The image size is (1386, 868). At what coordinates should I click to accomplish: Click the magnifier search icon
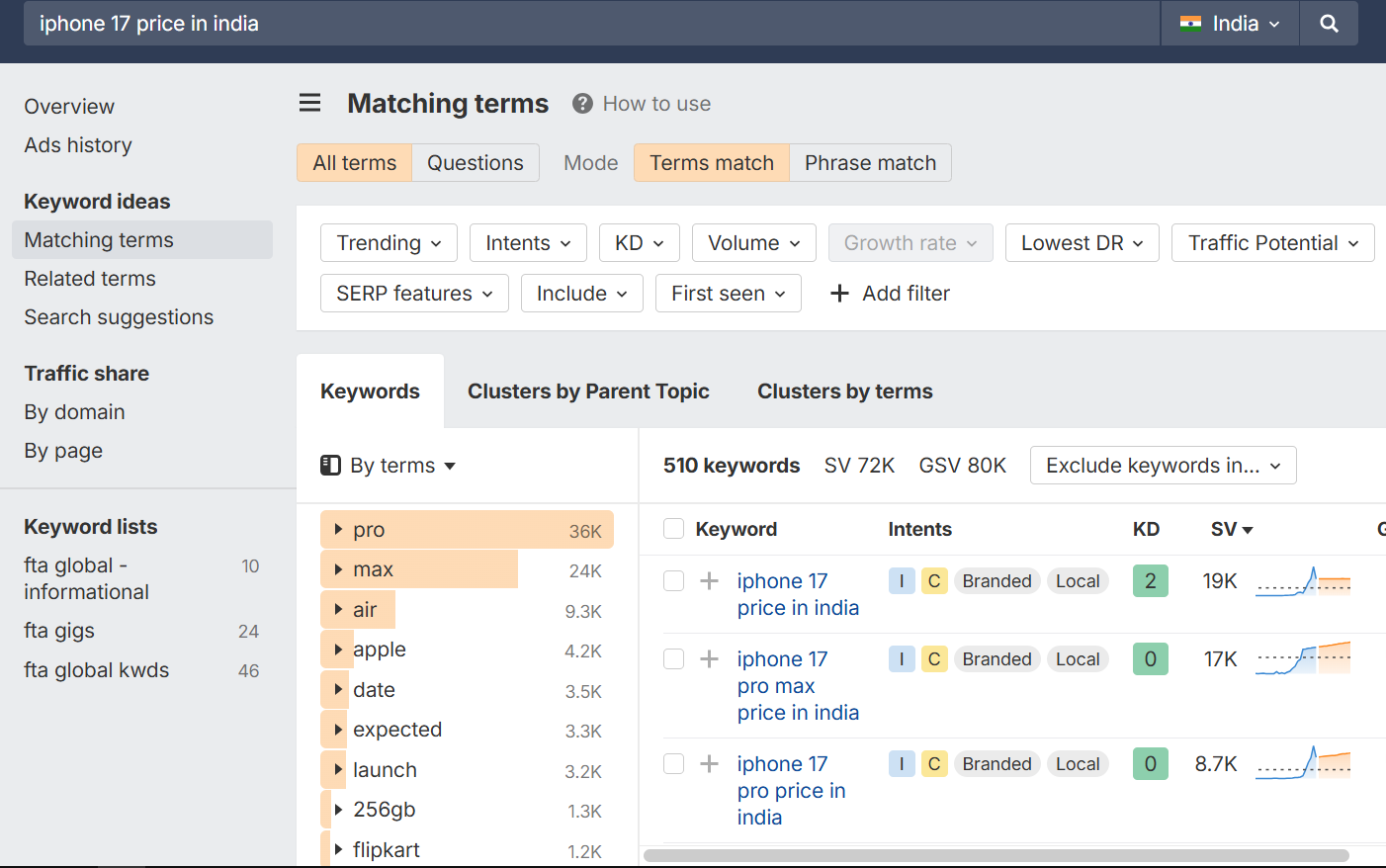(1329, 24)
